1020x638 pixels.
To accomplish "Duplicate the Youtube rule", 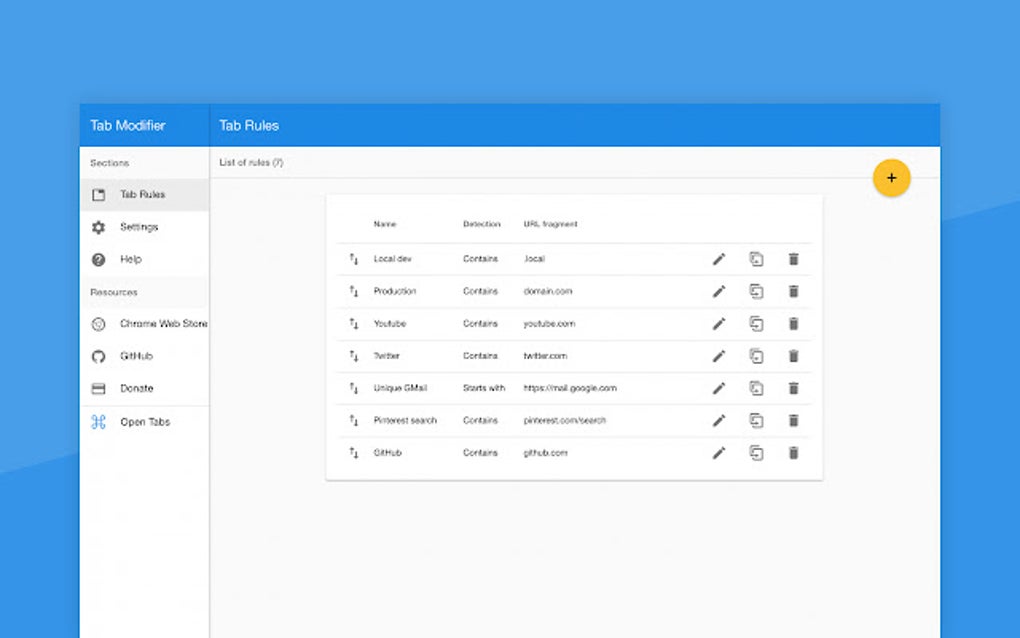I will click(x=756, y=323).
